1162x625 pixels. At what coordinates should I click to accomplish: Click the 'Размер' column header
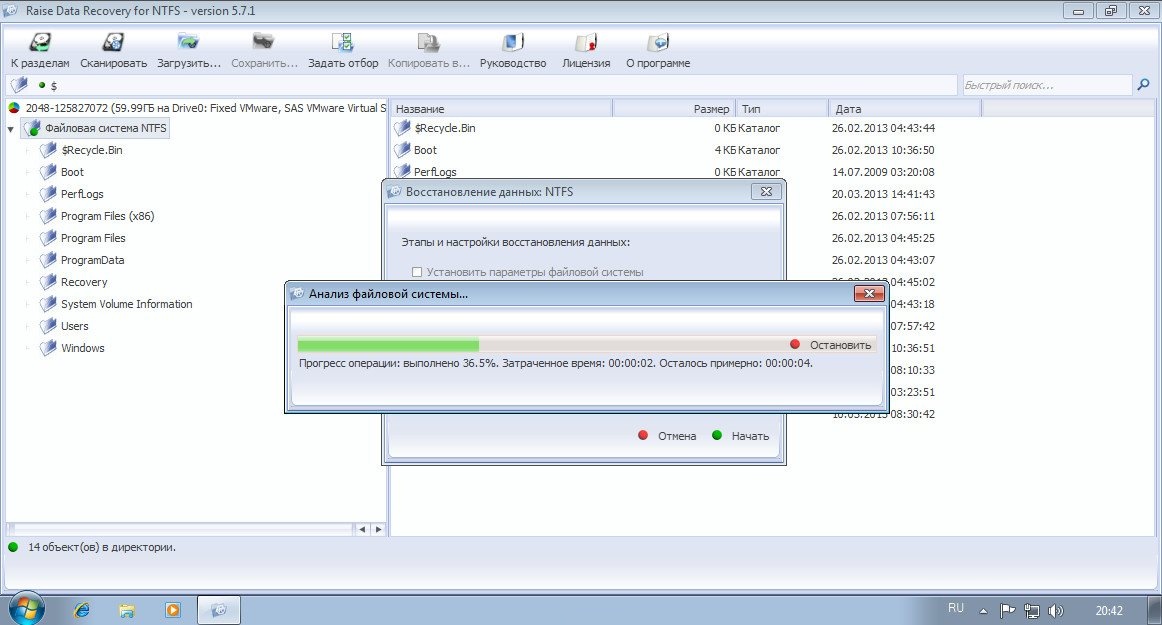[674, 109]
